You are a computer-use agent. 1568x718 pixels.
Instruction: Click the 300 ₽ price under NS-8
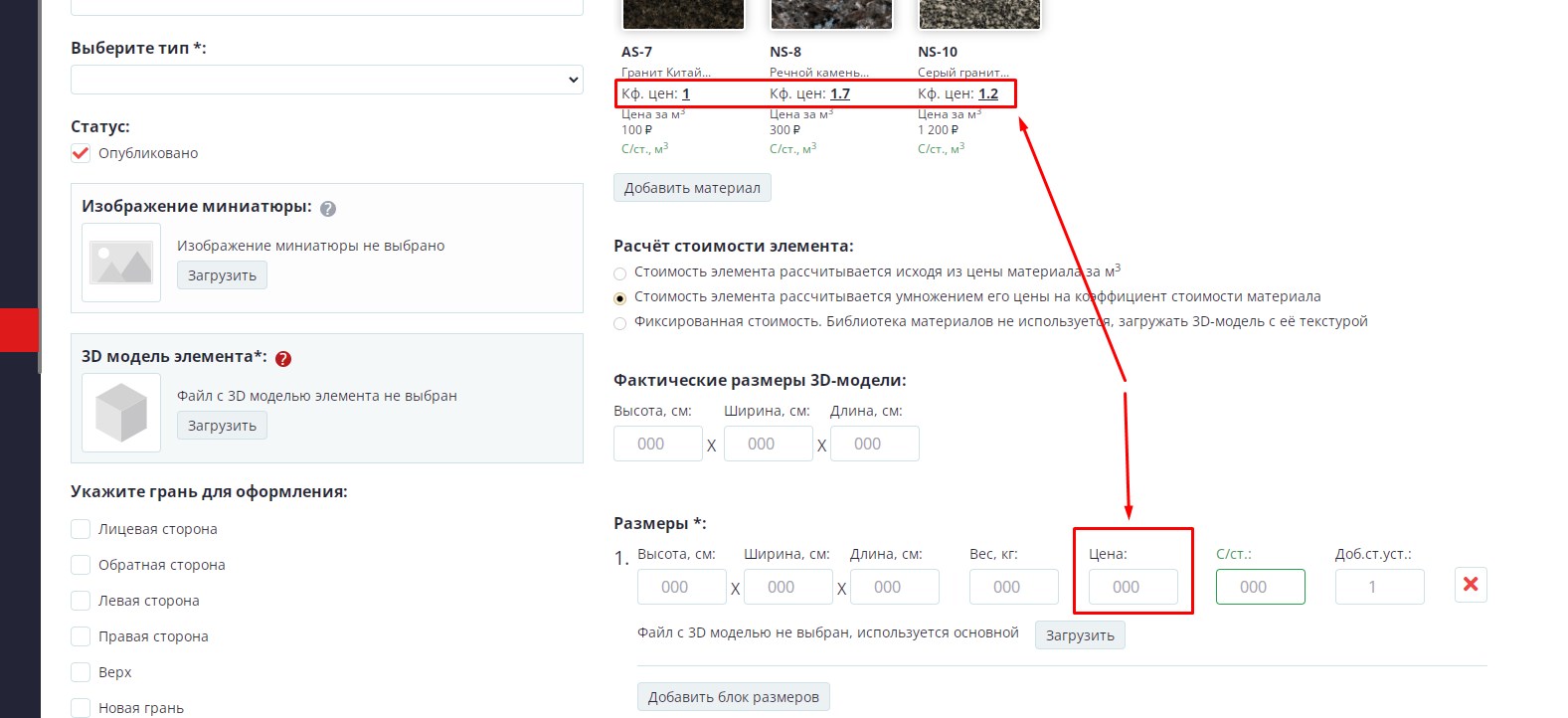point(784,130)
